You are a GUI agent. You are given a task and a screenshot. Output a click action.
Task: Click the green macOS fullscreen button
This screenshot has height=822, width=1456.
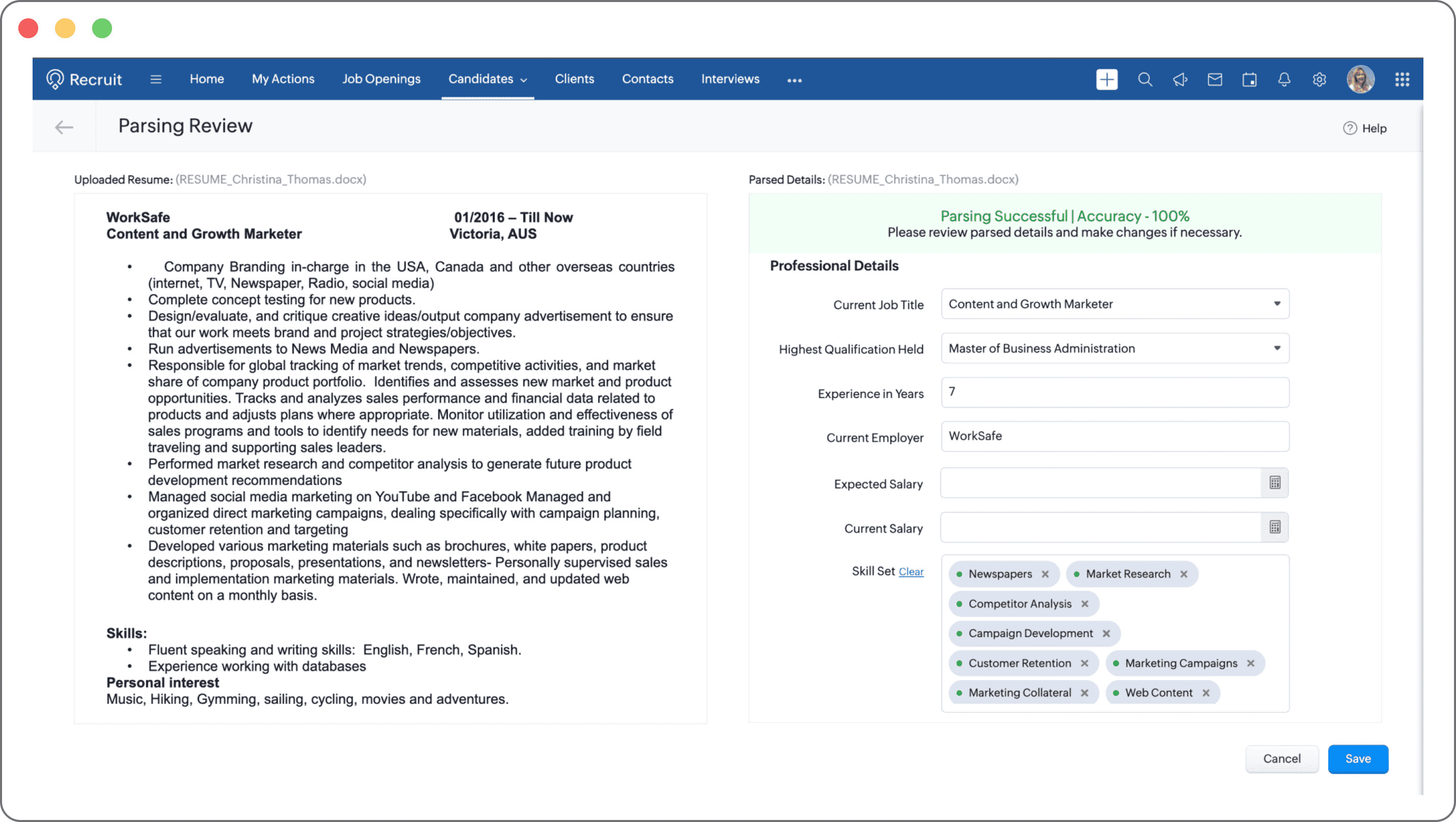coord(102,28)
